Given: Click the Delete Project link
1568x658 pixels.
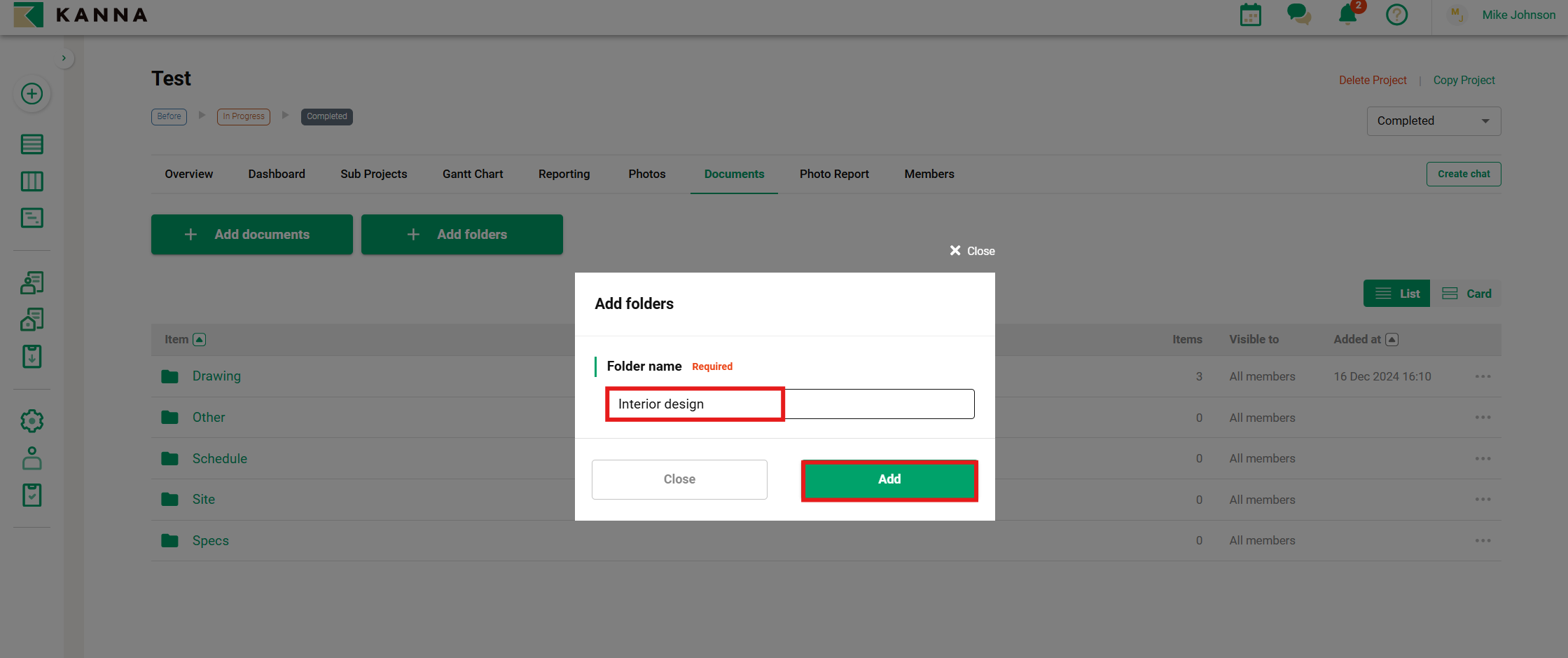Looking at the screenshot, I should click(1372, 80).
